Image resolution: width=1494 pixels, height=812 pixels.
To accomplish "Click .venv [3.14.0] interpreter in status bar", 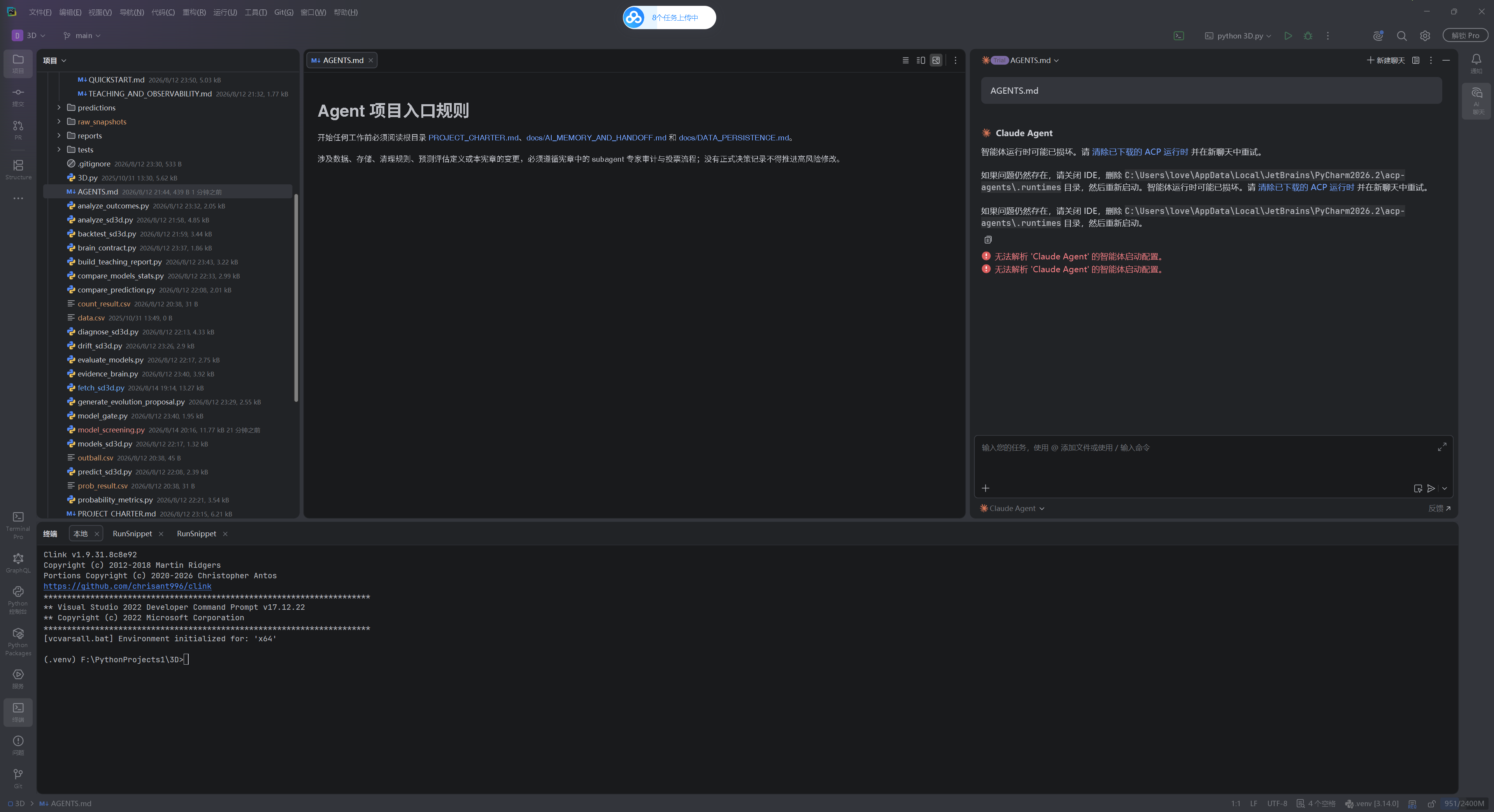I will tap(1371, 803).
